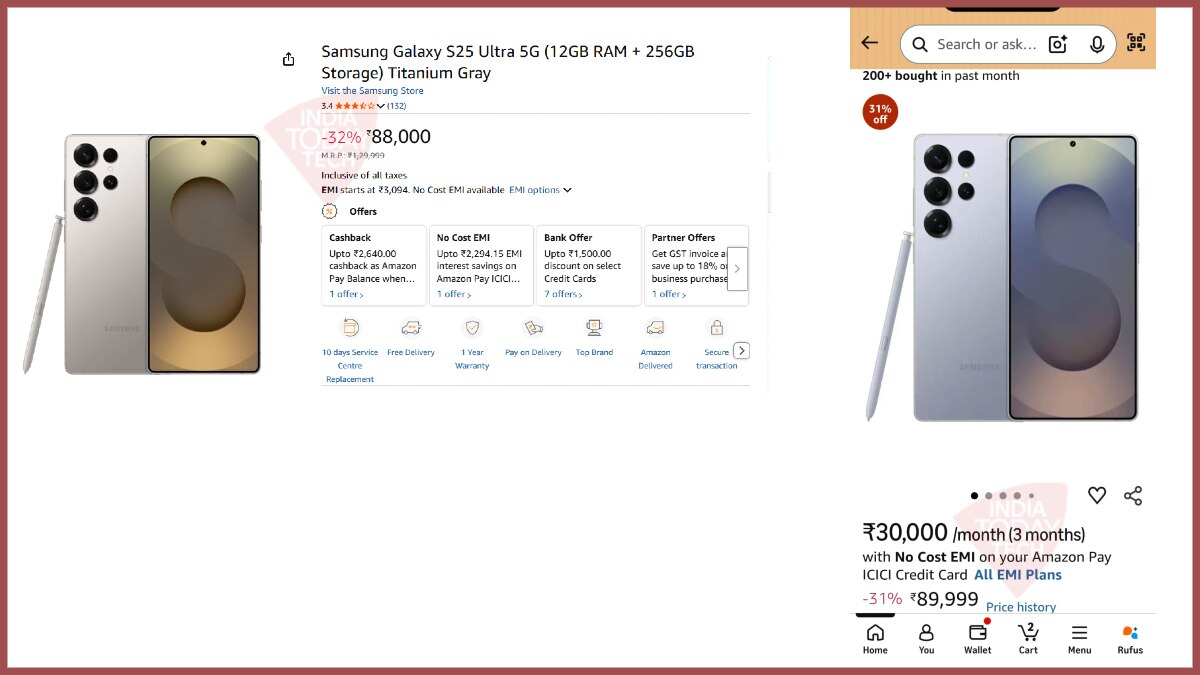The image size is (1200, 675).
Task: Show more offers with right arrow
Action: tap(737, 269)
